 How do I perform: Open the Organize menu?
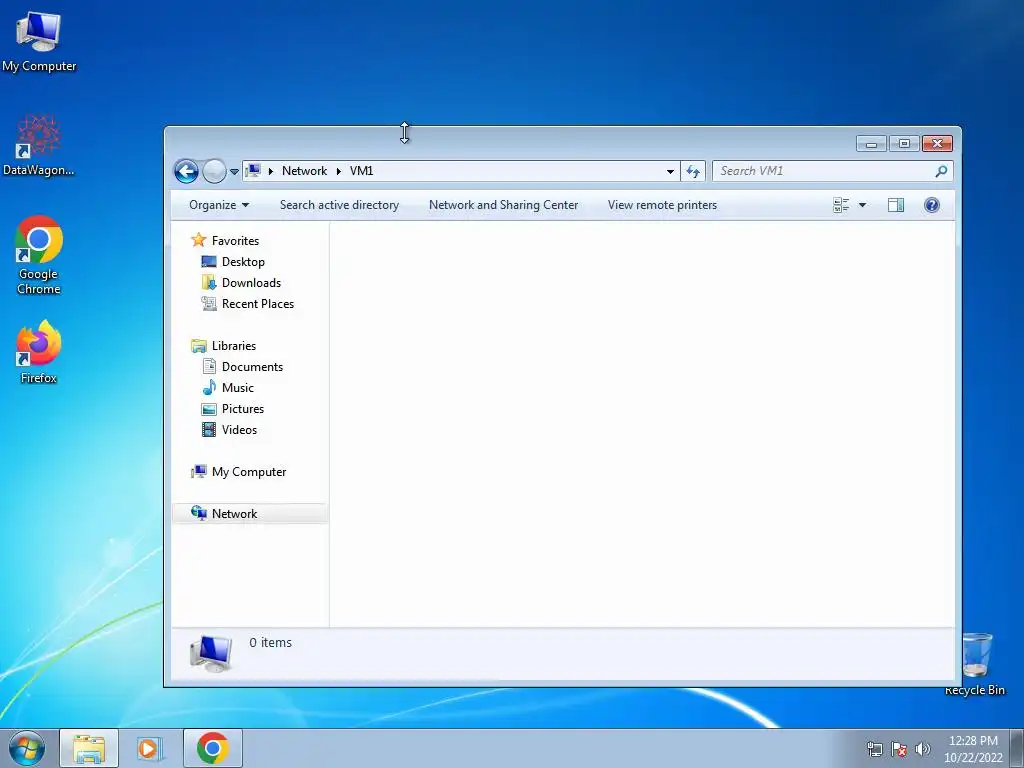[219, 205]
